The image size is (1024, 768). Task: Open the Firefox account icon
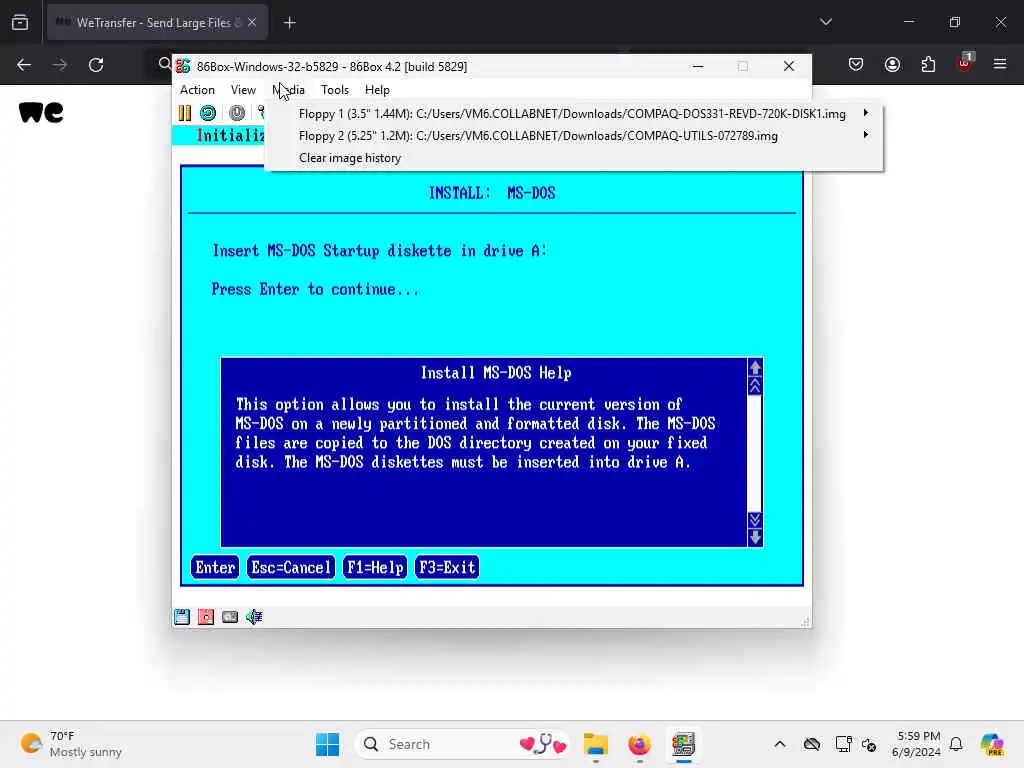892,64
